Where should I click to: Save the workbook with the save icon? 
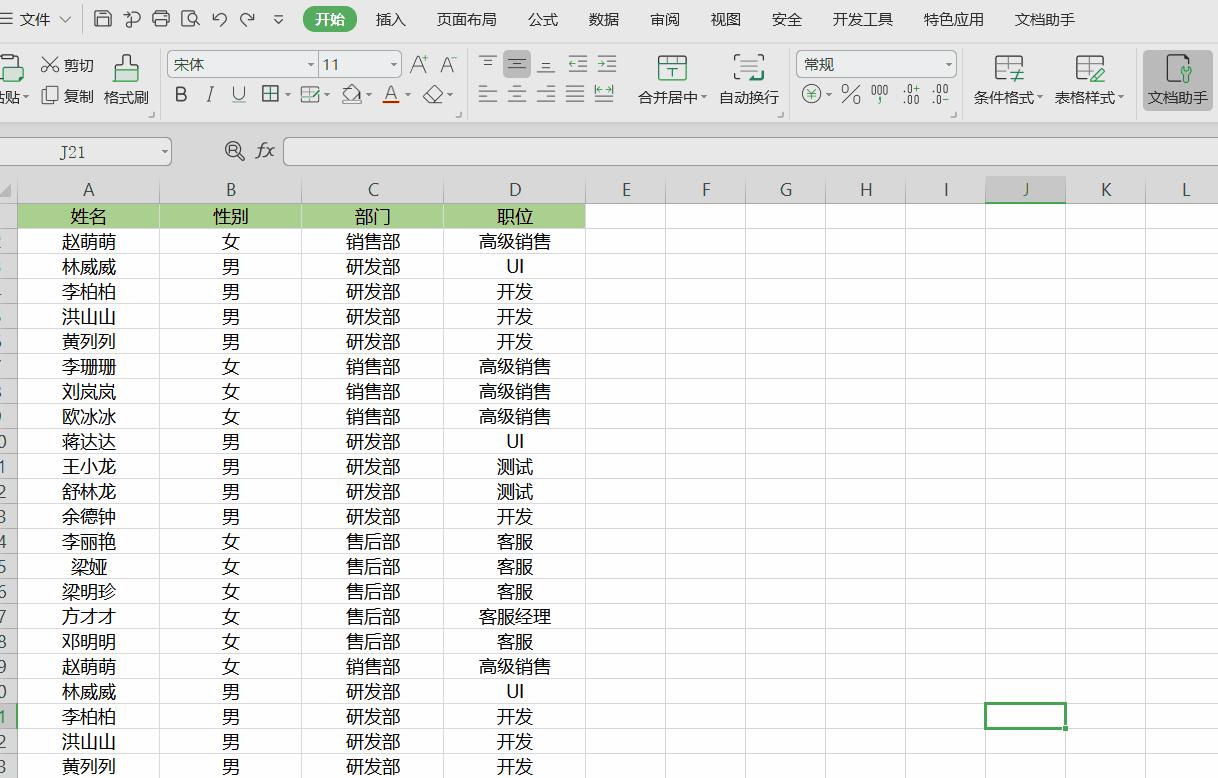[102, 19]
